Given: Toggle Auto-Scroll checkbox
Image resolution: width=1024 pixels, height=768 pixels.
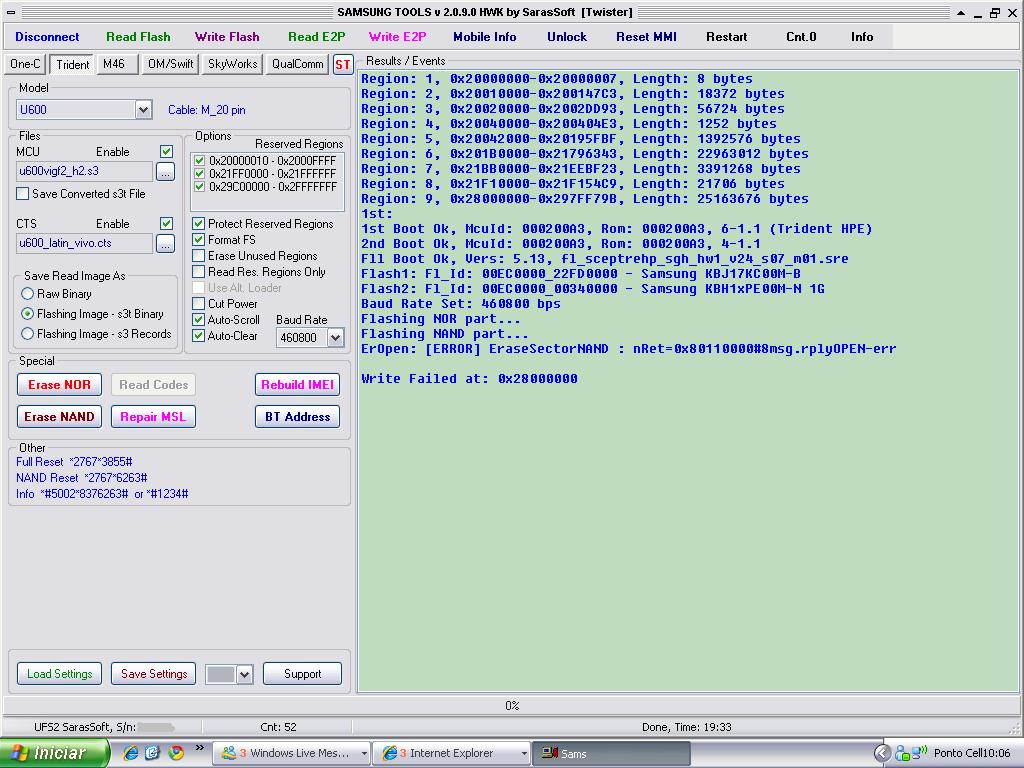Looking at the screenshot, I should click(x=199, y=320).
